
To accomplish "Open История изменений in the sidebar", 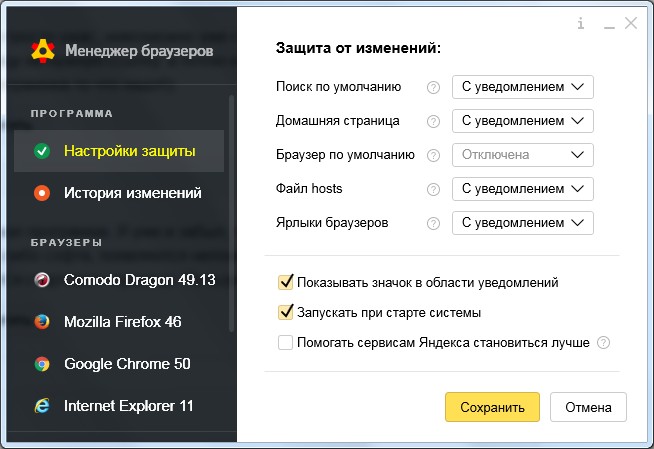I will 119,193.
